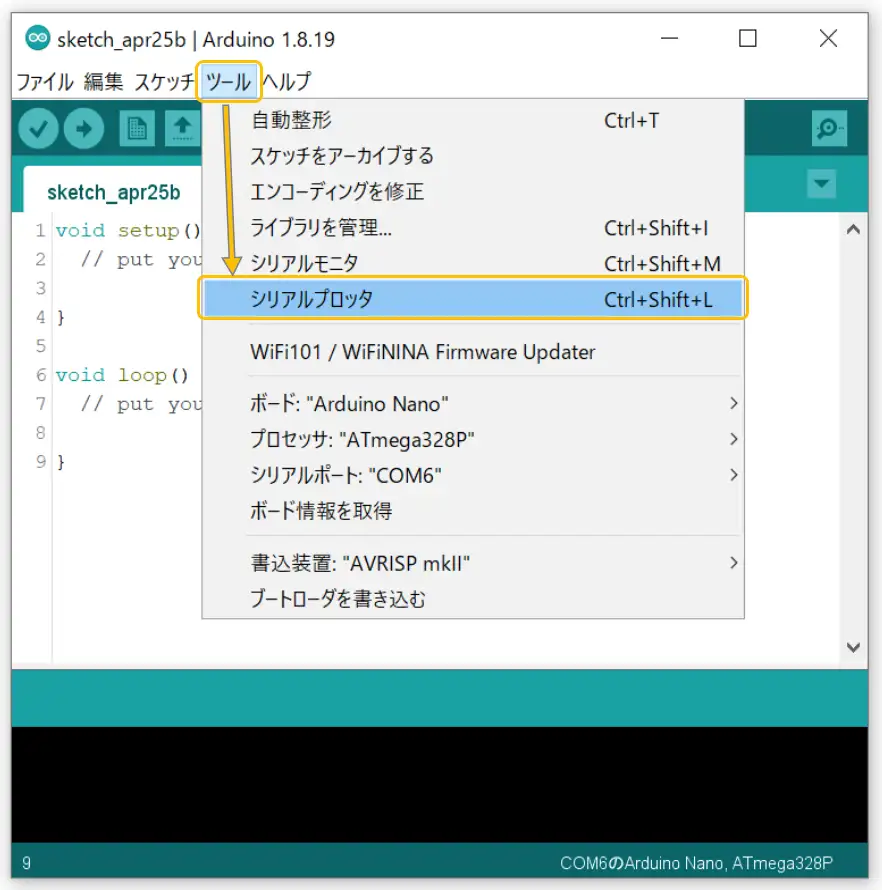Open シリアルモニタ from the menu
The image size is (882, 890).
pos(473,263)
